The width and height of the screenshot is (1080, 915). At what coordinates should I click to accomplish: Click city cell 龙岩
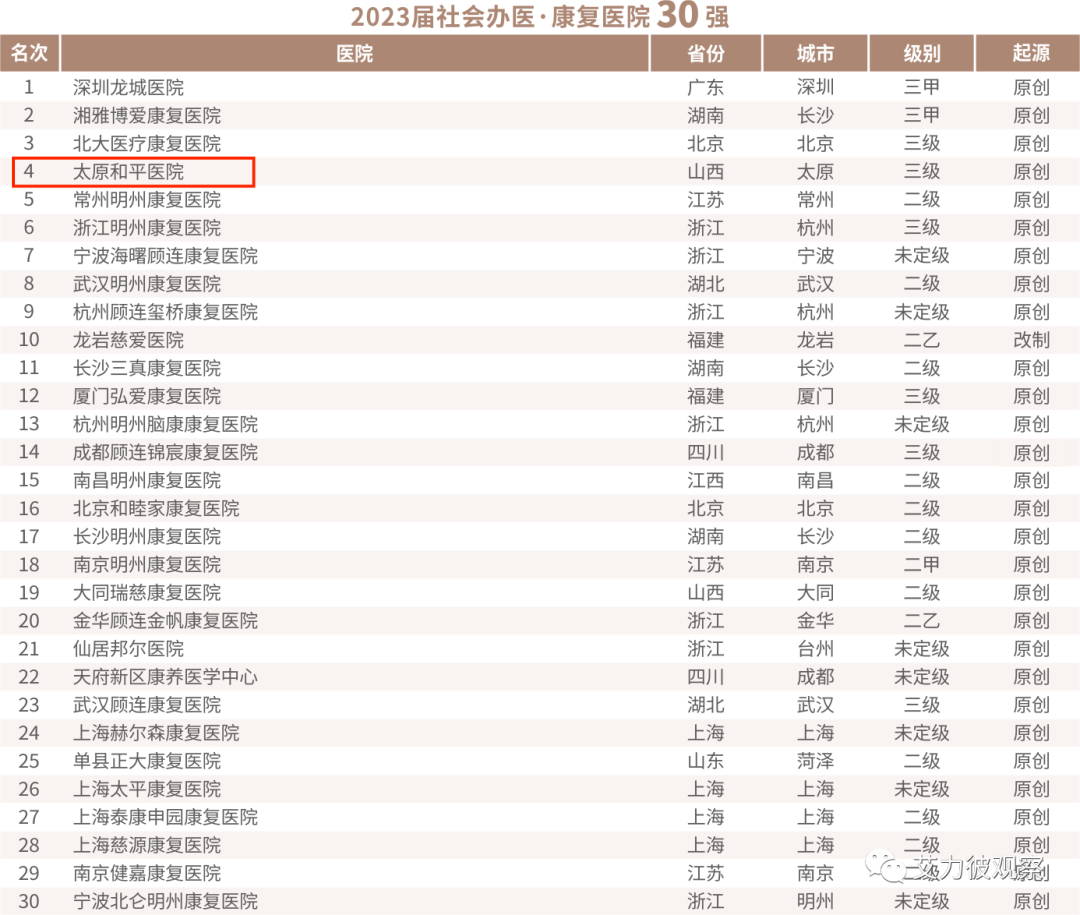click(816, 340)
